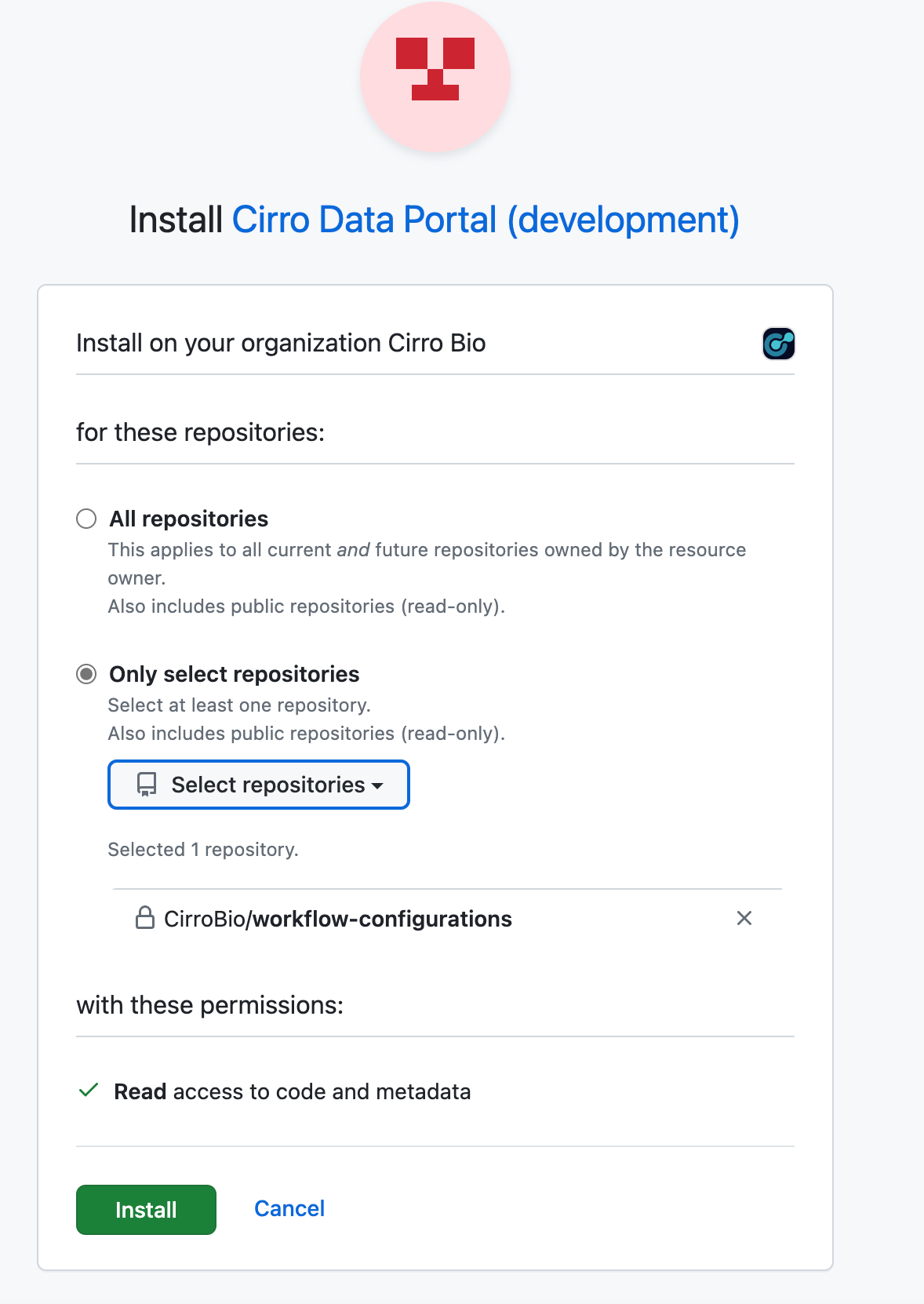Select the All repositories radio option
The image size is (924, 1304).
(86, 519)
